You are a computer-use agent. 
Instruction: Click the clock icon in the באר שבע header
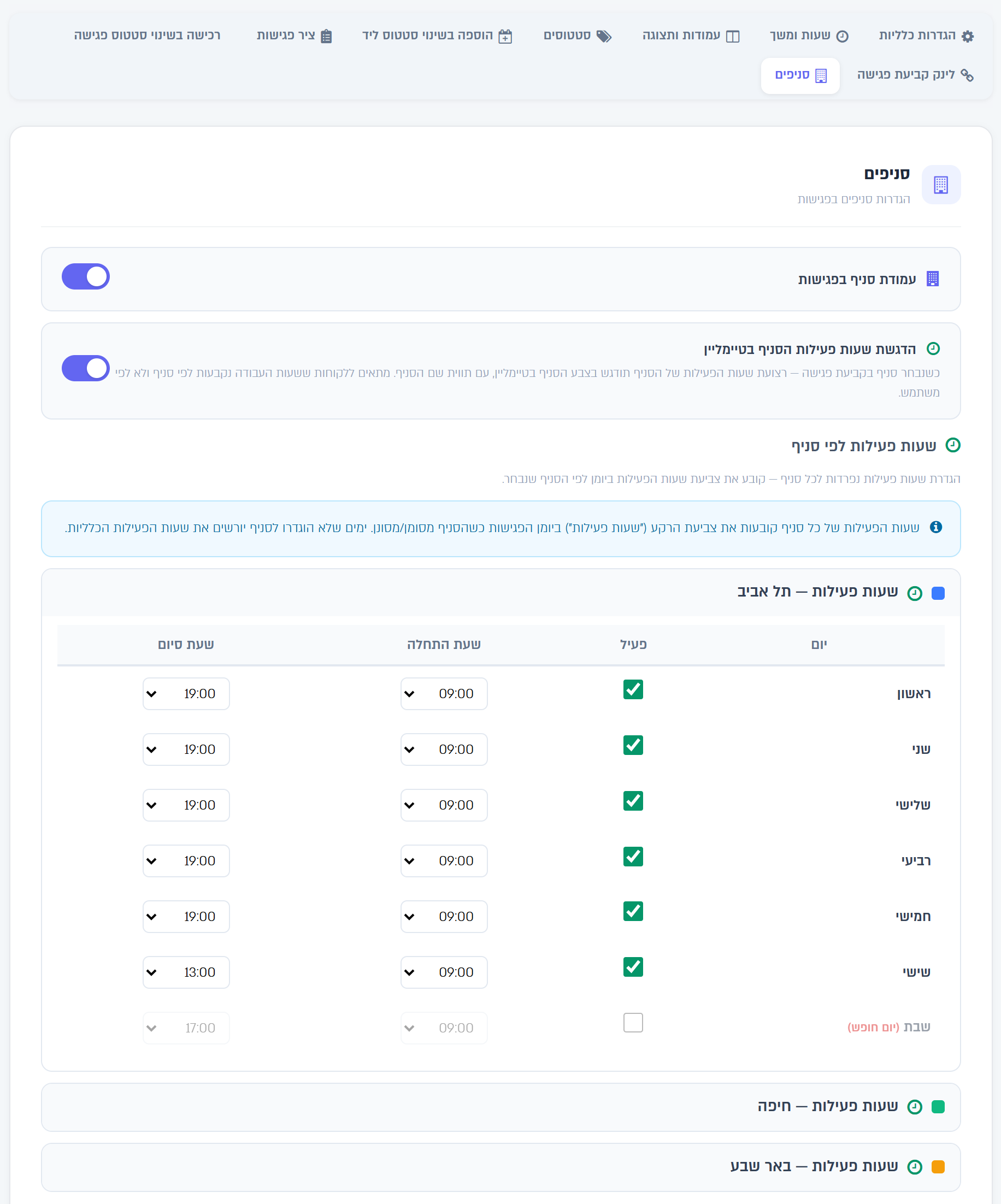(x=915, y=1167)
